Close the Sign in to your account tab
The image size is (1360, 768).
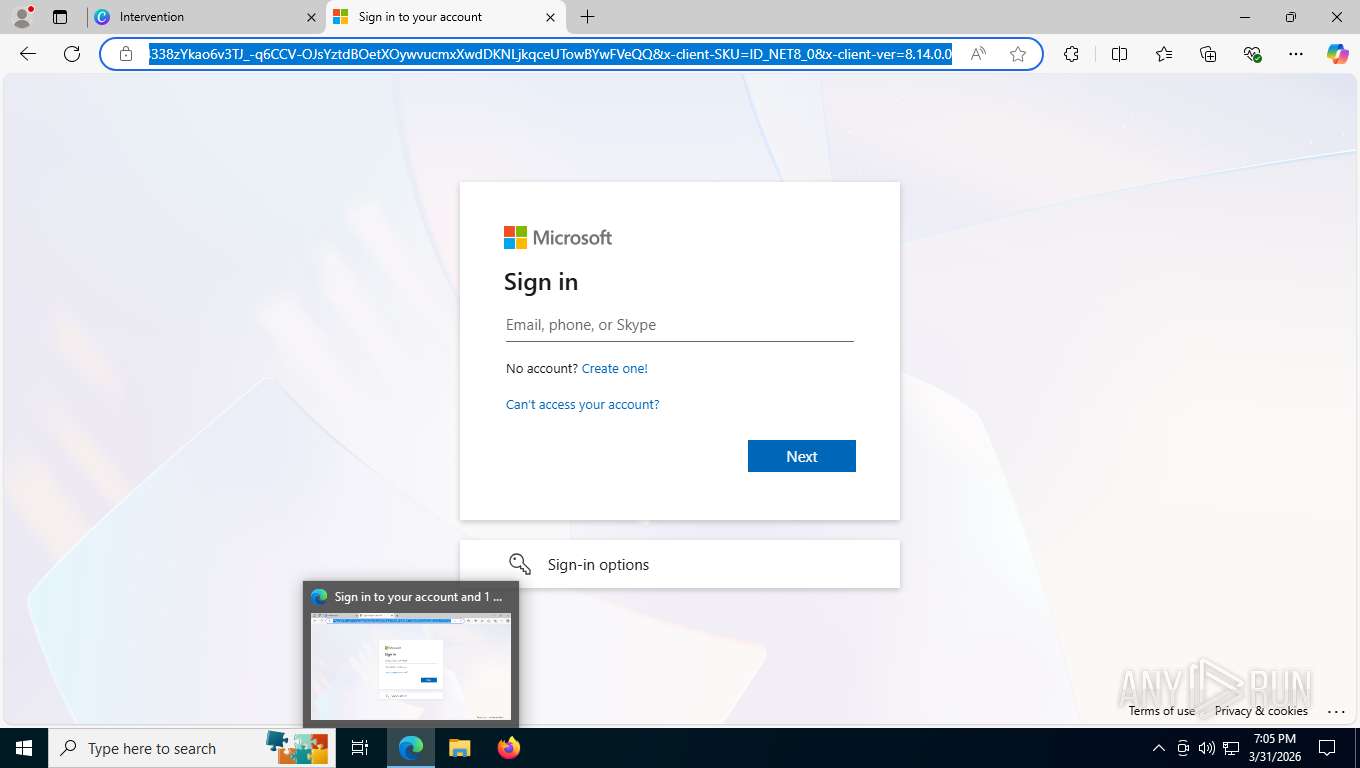[x=550, y=17]
